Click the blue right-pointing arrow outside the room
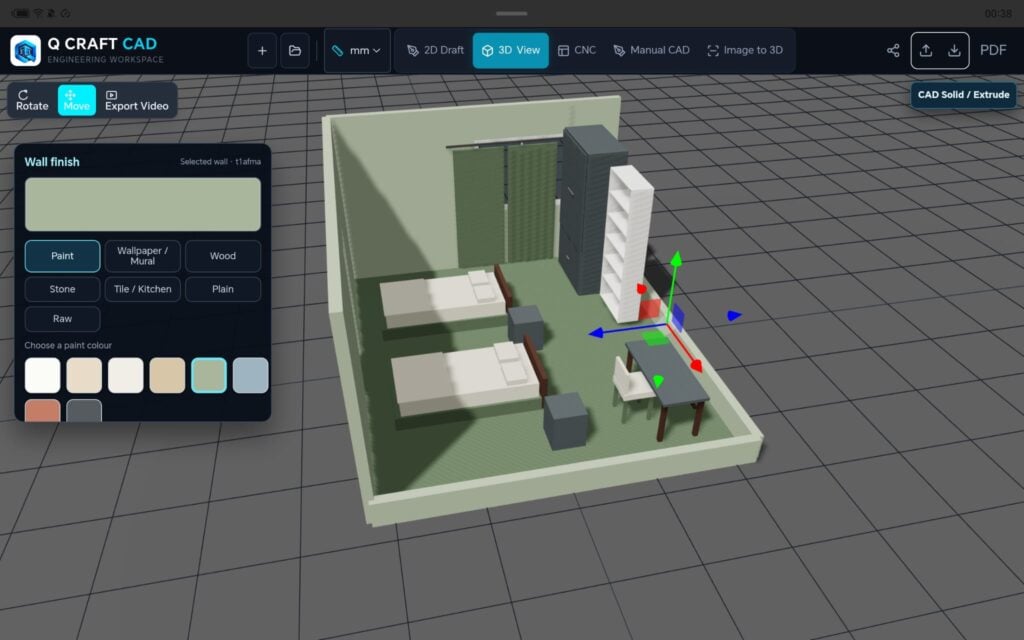The height and width of the screenshot is (640, 1024). 734,316
